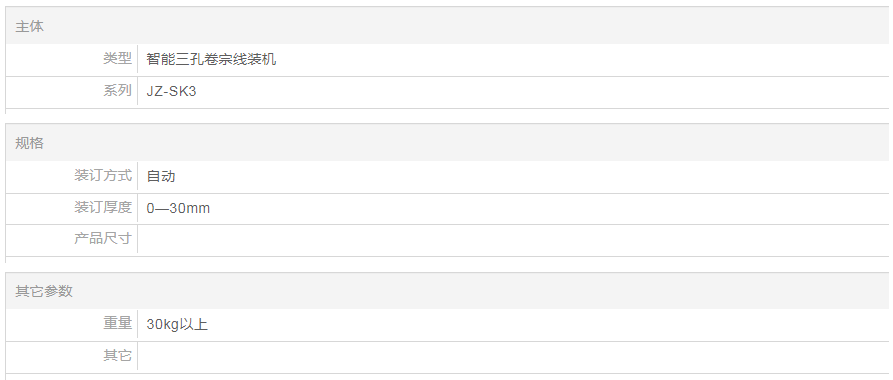The image size is (893, 380).
Task: Click the 智能三孔卷宗线装机 value text
Action: click(211, 59)
